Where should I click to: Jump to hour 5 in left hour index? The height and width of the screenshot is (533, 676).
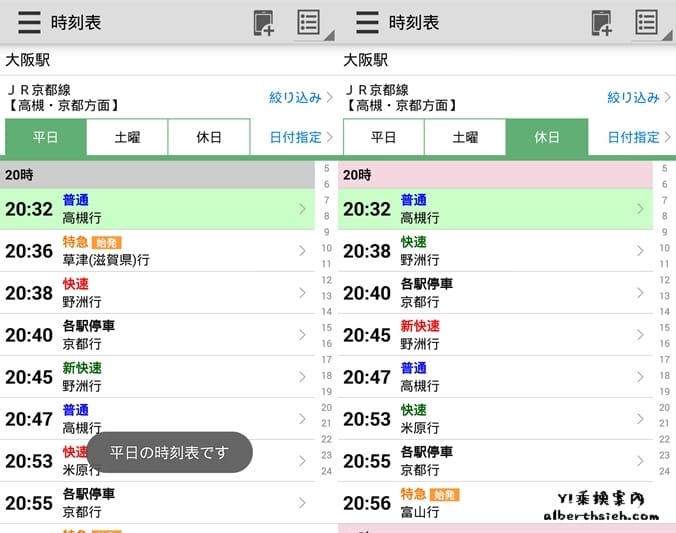(326, 168)
